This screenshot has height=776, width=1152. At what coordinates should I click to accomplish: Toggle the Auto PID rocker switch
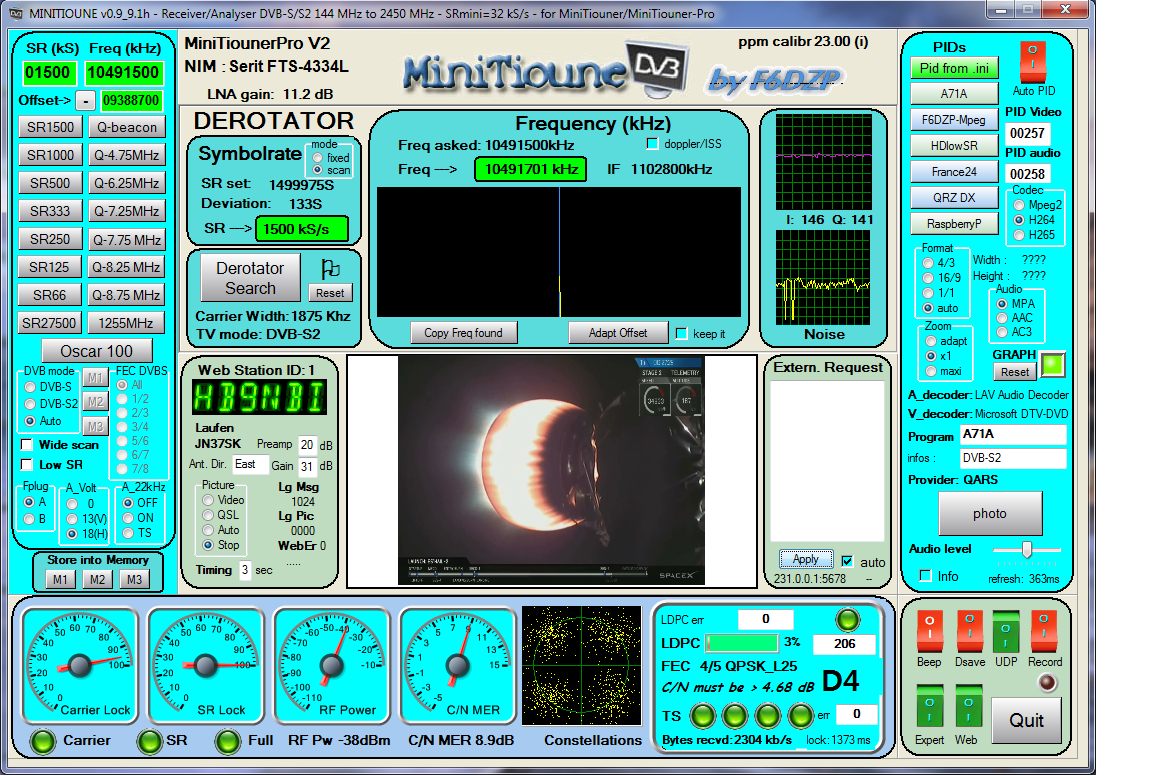tap(1033, 62)
